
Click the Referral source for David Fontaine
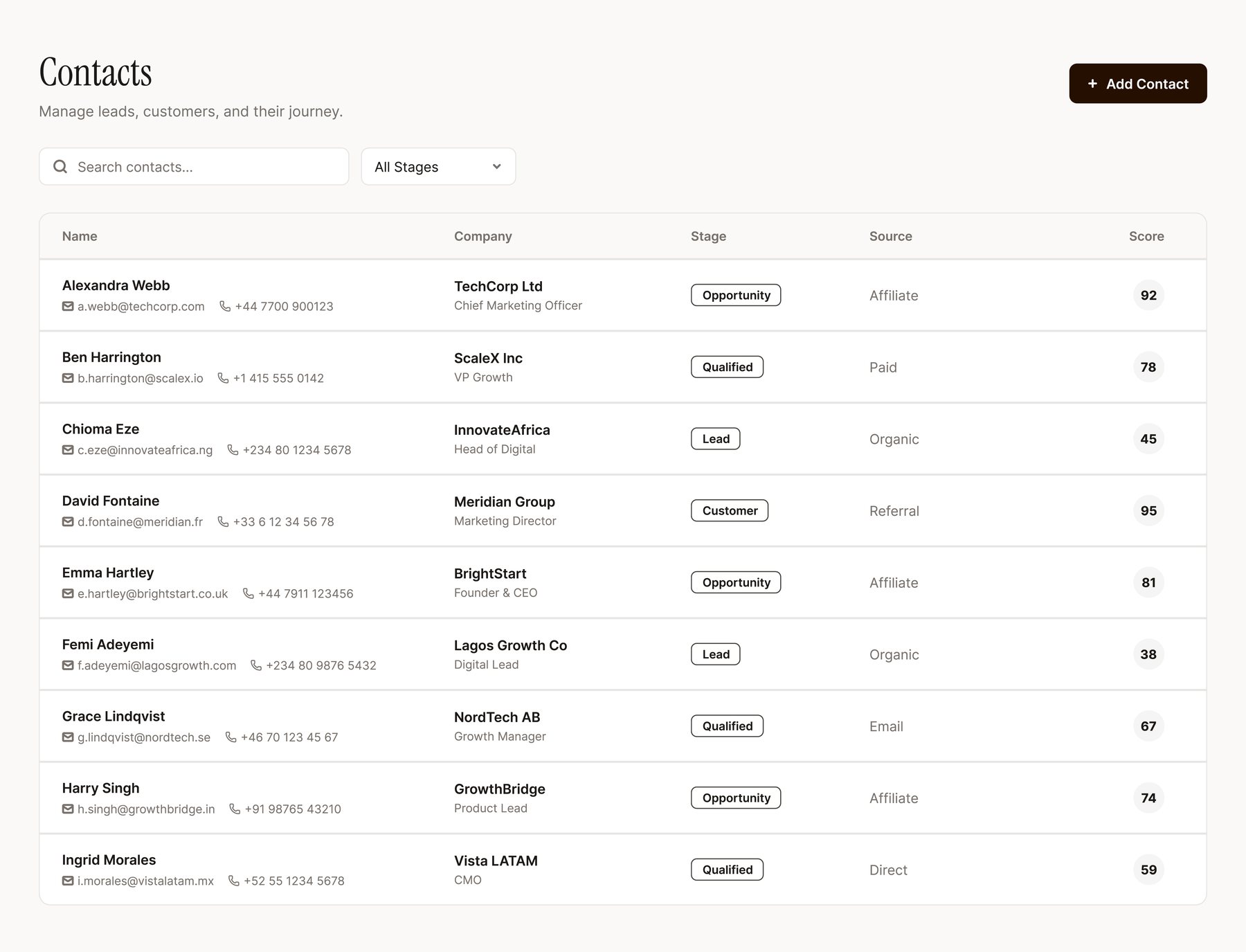pyautogui.click(x=894, y=511)
